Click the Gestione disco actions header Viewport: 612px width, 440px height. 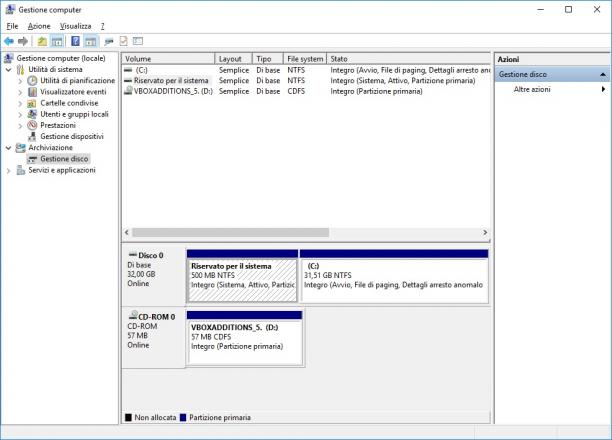(552, 74)
